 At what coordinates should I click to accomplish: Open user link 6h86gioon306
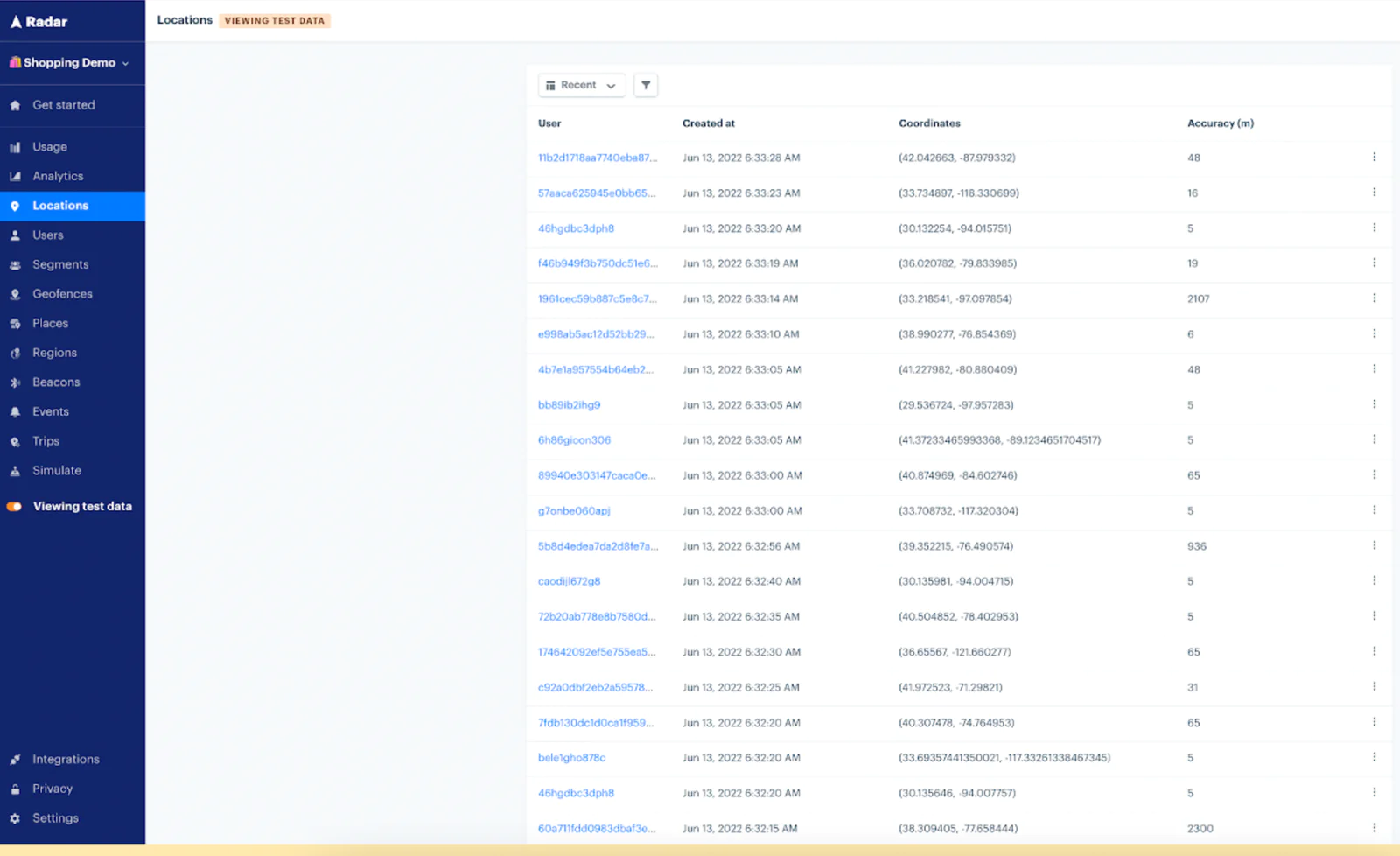coord(574,440)
